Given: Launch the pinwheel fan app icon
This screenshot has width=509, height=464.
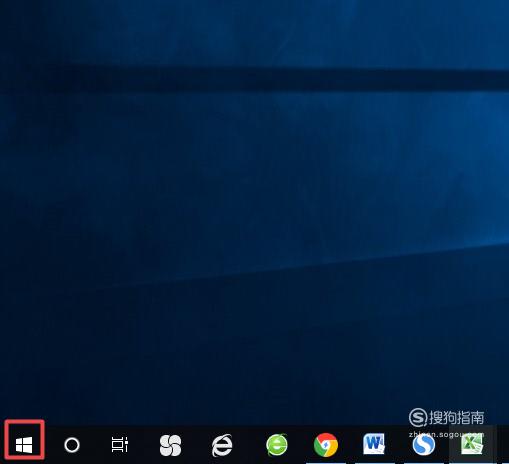Looking at the screenshot, I should click(x=171, y=445).
